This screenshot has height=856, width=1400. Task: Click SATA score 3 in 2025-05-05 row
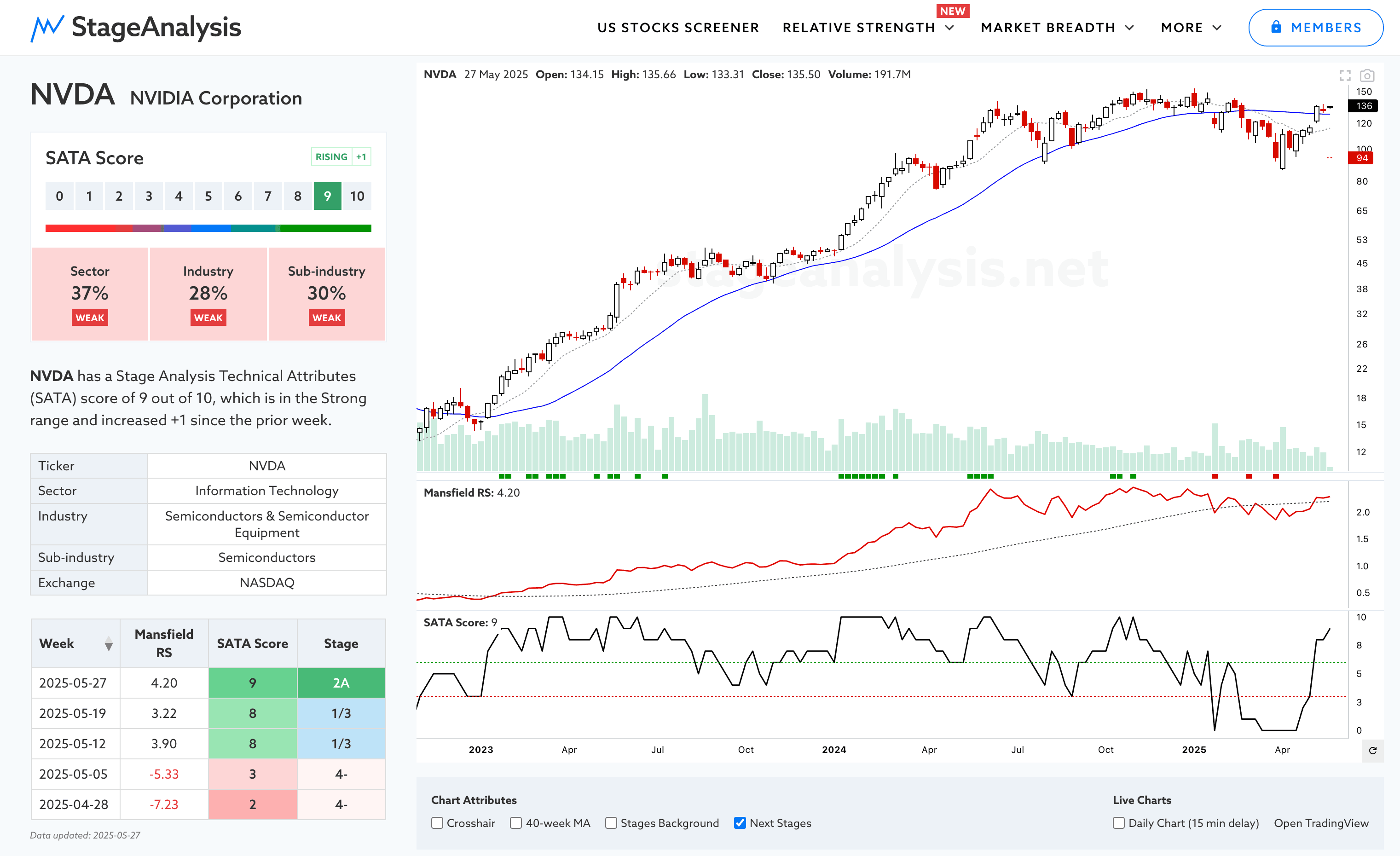tap(252, 774)
